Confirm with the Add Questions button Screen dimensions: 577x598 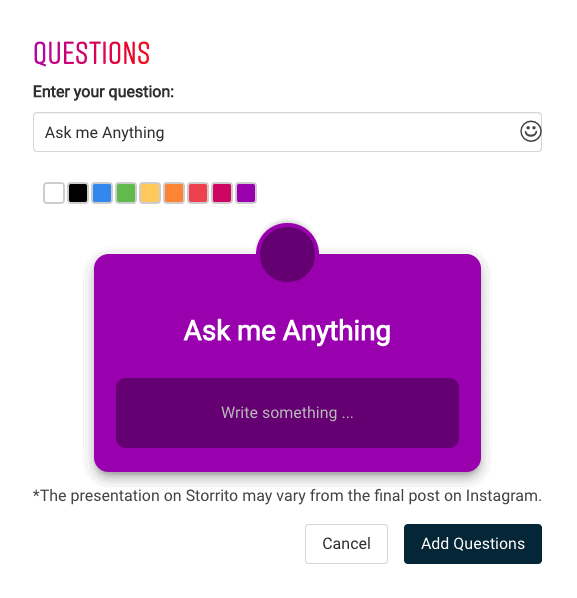pyautogui.click(x=473, y=543)
